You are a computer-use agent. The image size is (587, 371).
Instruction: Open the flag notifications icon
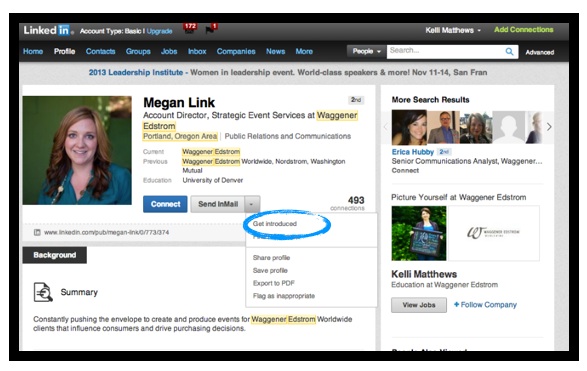[212, 28]
